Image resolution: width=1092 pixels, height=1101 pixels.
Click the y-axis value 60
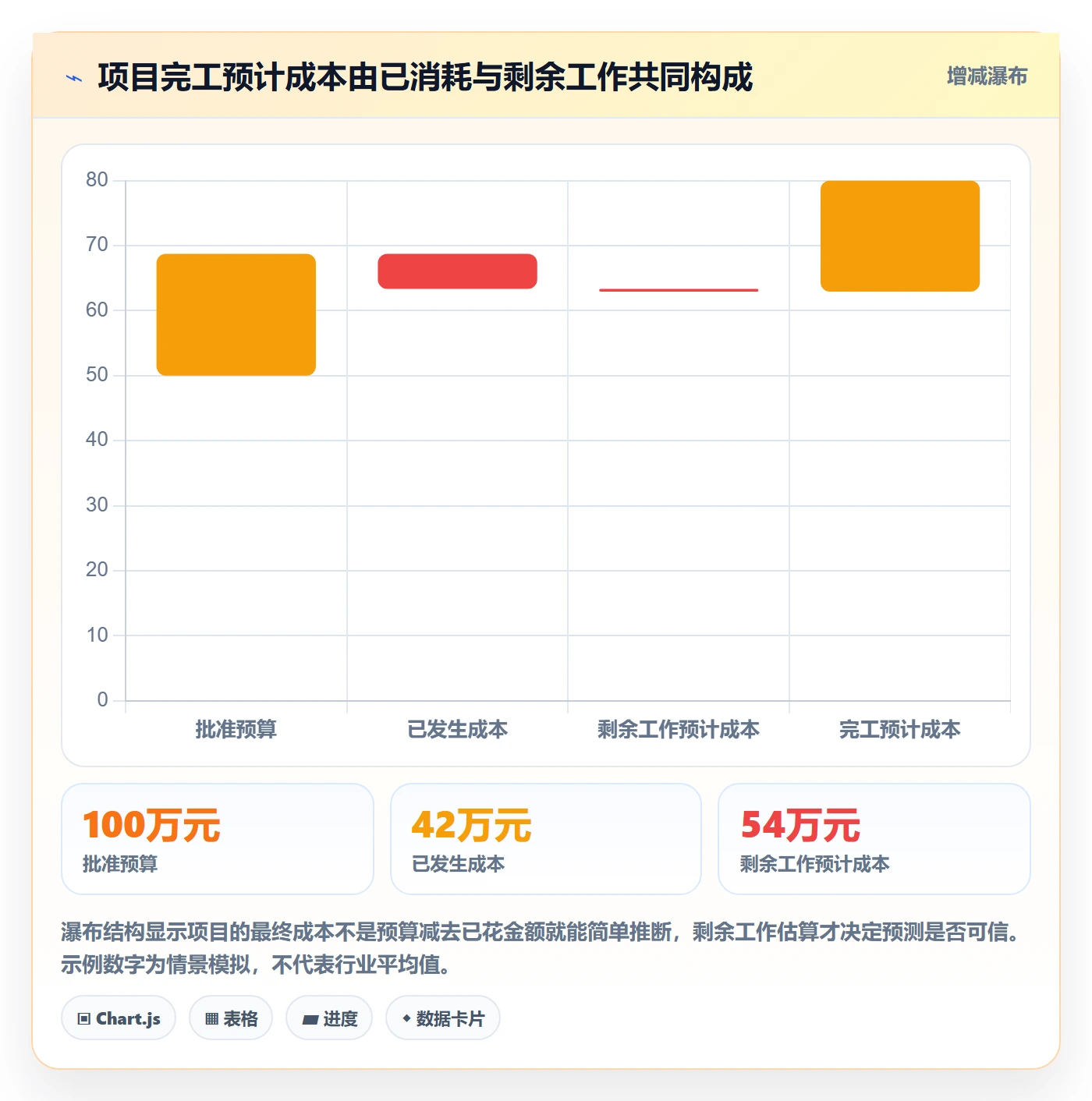click(97, 310)
